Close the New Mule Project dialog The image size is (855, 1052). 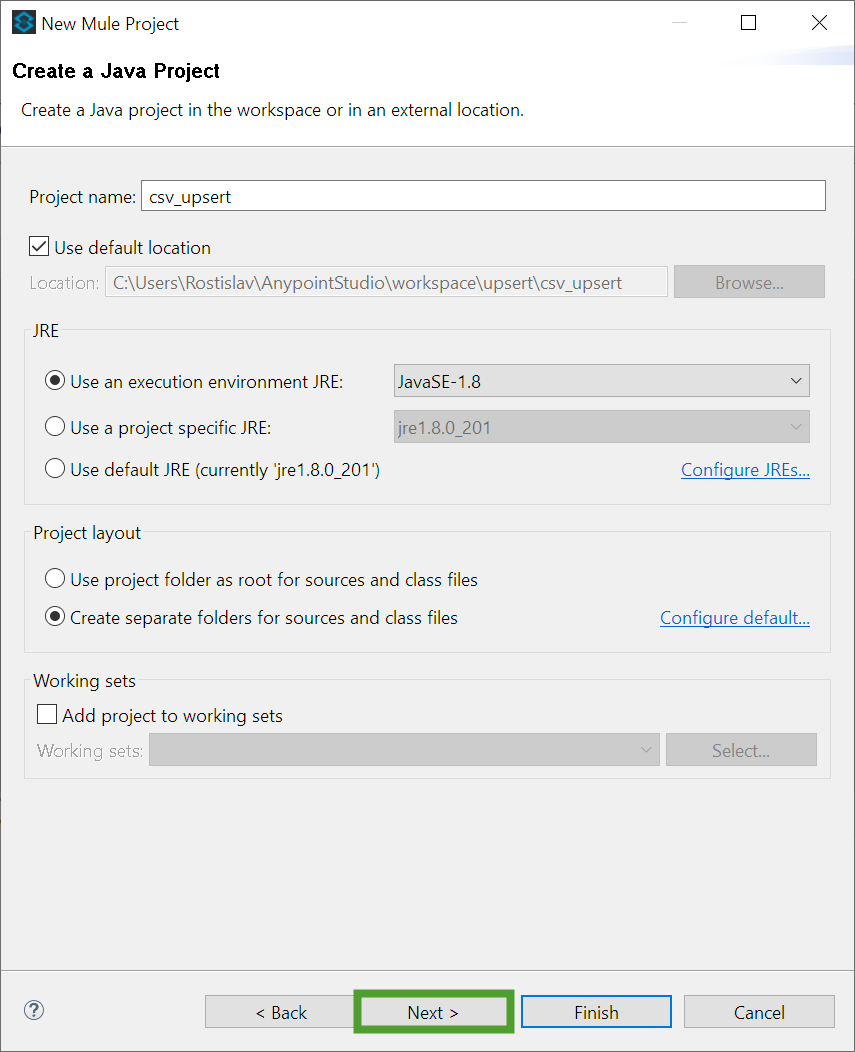(819, 23)
